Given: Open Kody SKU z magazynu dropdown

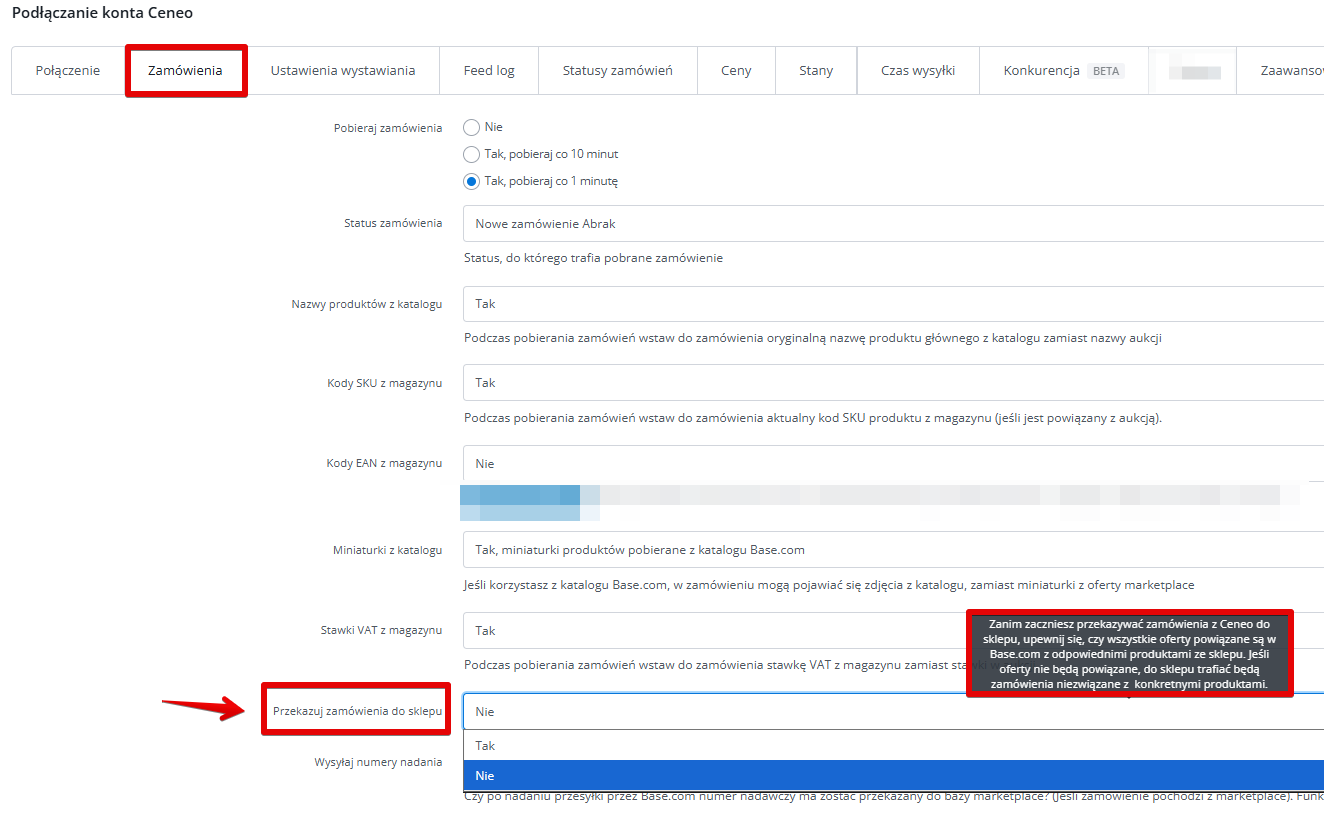Looking at the screenshot, I should tap(892, 383).
